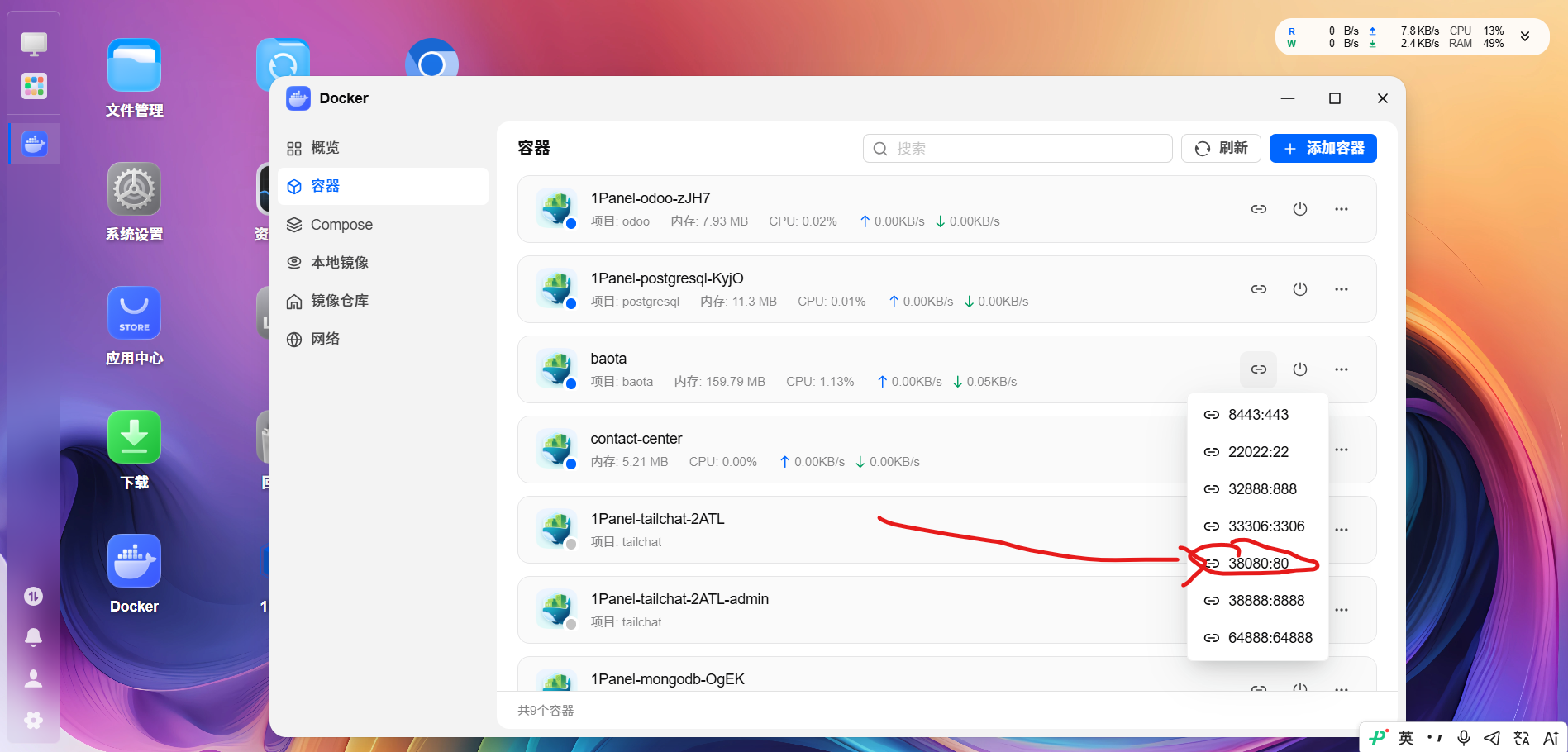
Task: Open more options for contact-center container
Action: pyautogui.click(x=1342, y=450)
